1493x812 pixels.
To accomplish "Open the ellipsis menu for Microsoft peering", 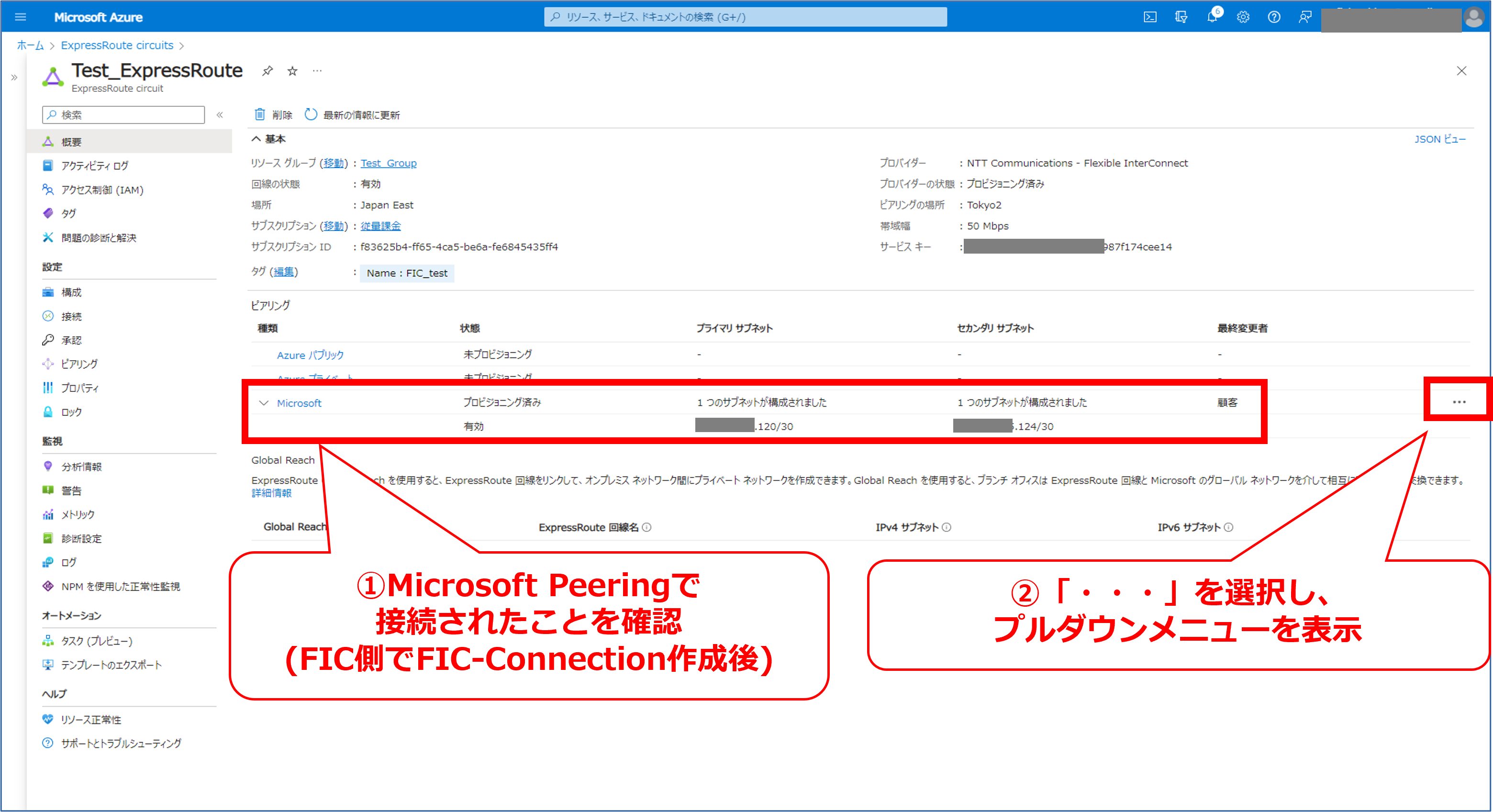I will point(1459,401).
